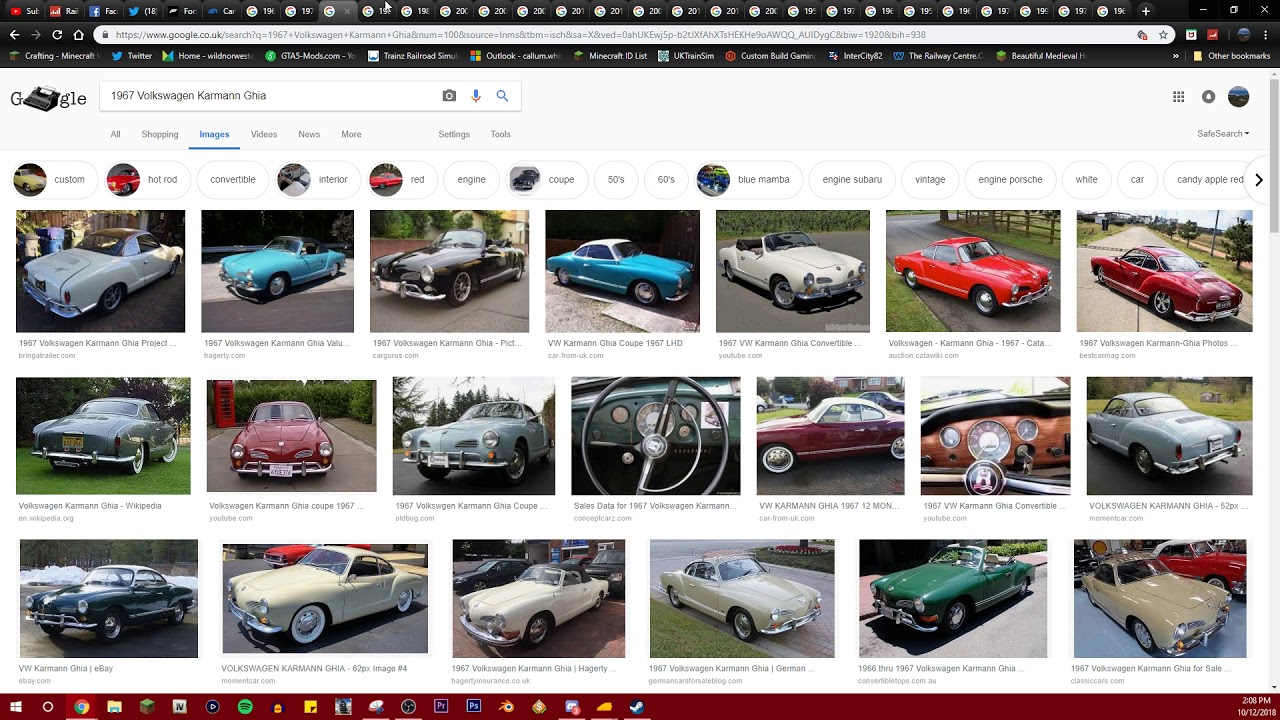1280x720 pixels.
Task: Filter results by the red color chip
Action: [x=402, y=180]
